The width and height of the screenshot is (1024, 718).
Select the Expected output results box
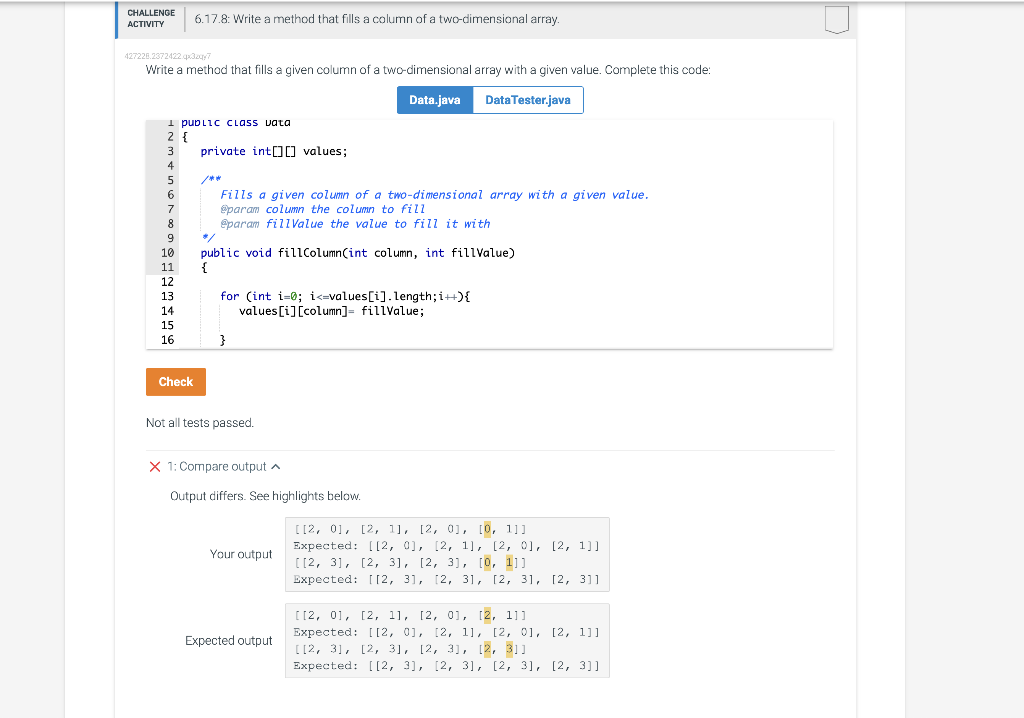[x=446, y=640]
